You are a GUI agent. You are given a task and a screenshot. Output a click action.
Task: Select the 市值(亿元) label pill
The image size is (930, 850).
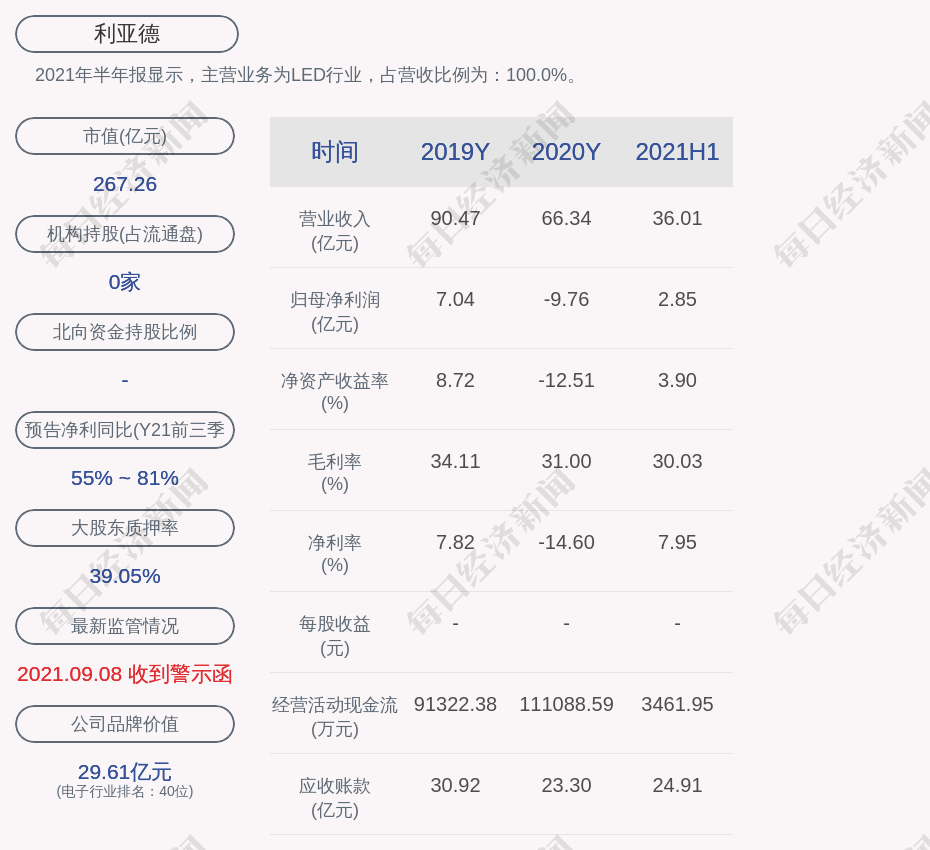coord(125,136)
